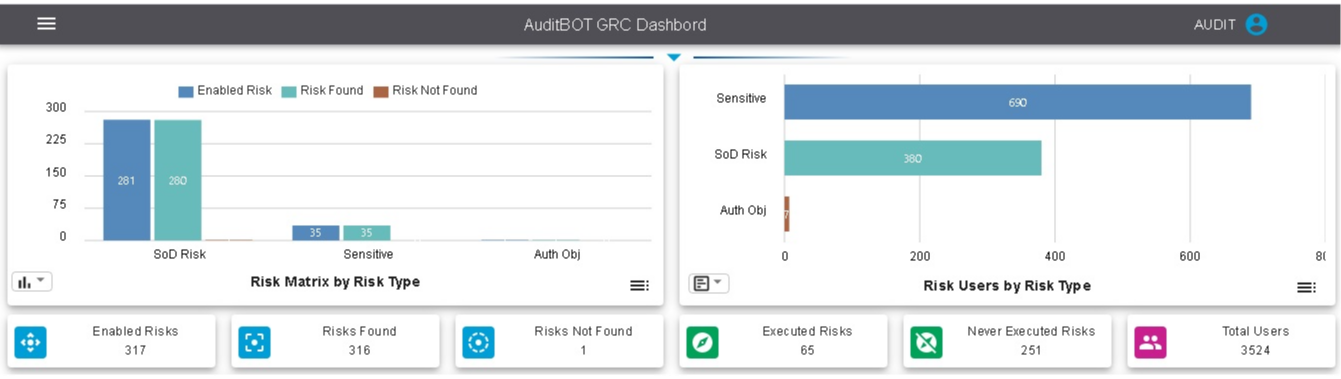
Task: Open view dropdown in Risk Users chart
Action: point(709,284)
